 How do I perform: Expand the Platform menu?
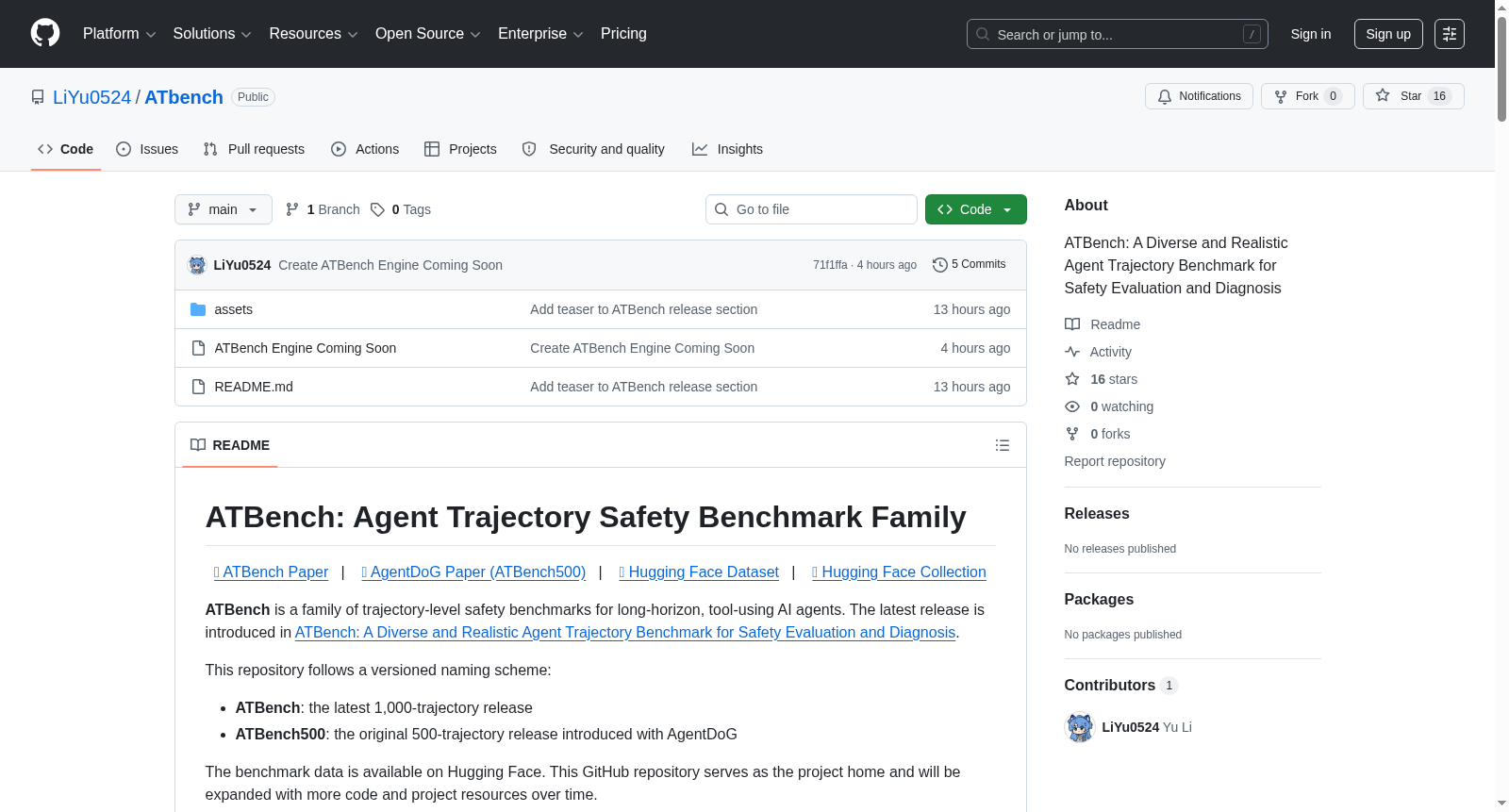point(120,34)
